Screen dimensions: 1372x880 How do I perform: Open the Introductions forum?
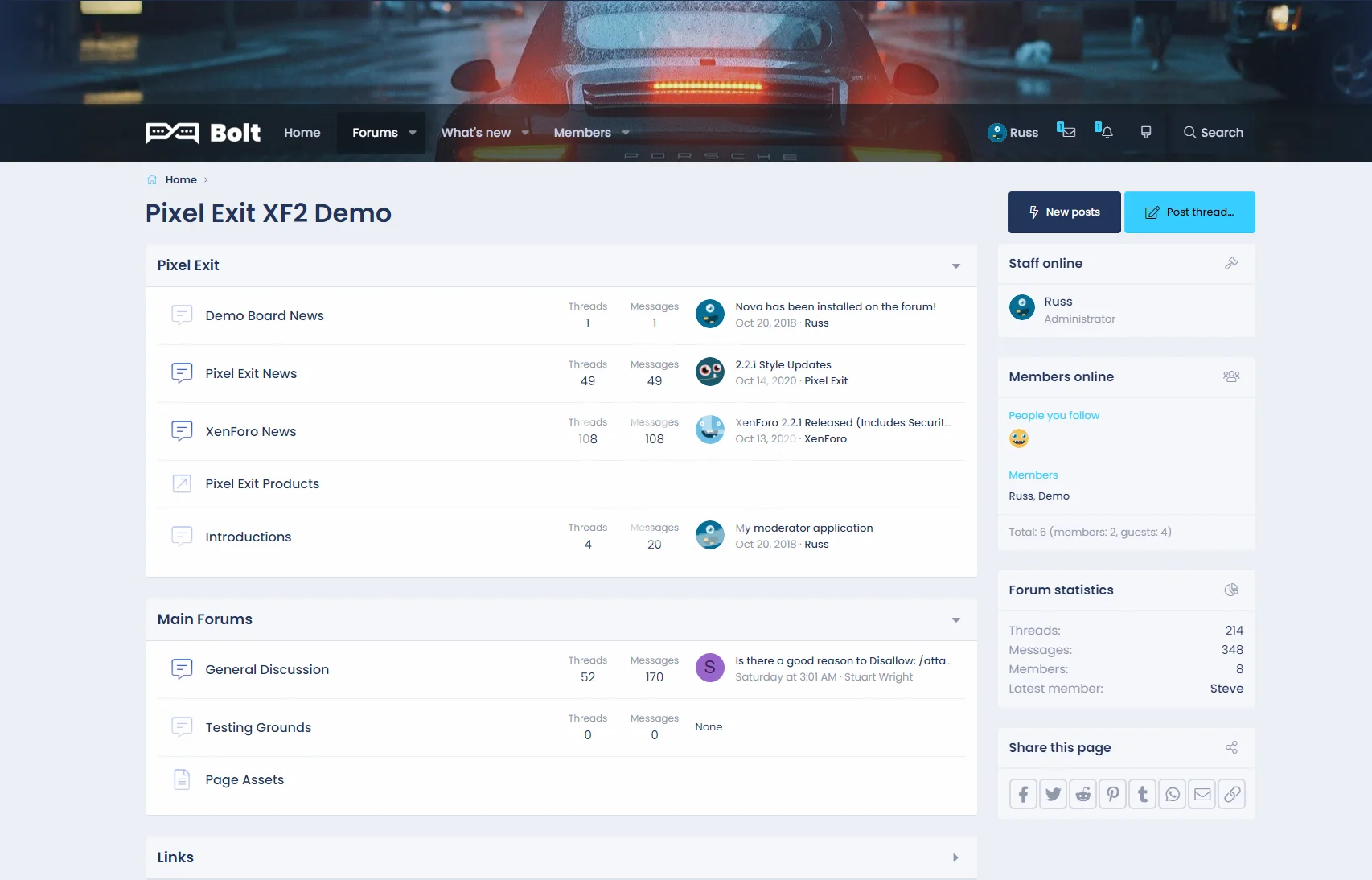tap(249, 537)
